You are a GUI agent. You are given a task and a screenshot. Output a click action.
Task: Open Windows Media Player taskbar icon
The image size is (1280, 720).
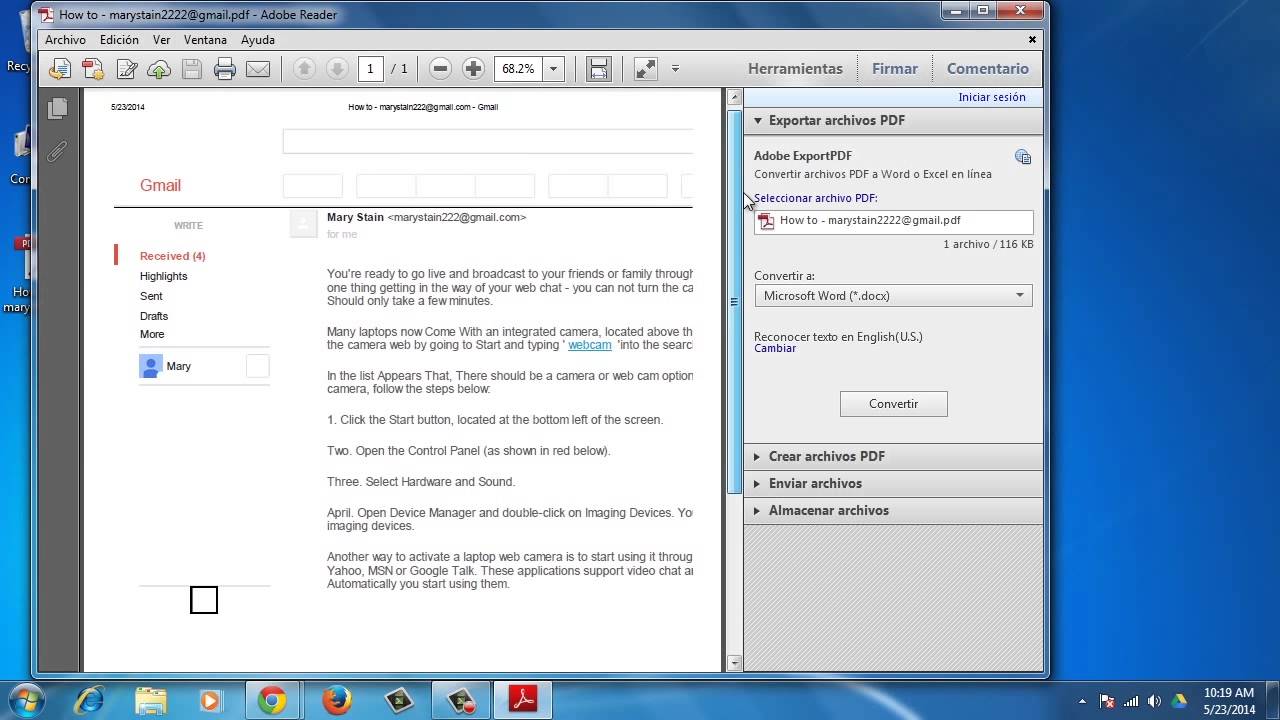coord(210,700)
